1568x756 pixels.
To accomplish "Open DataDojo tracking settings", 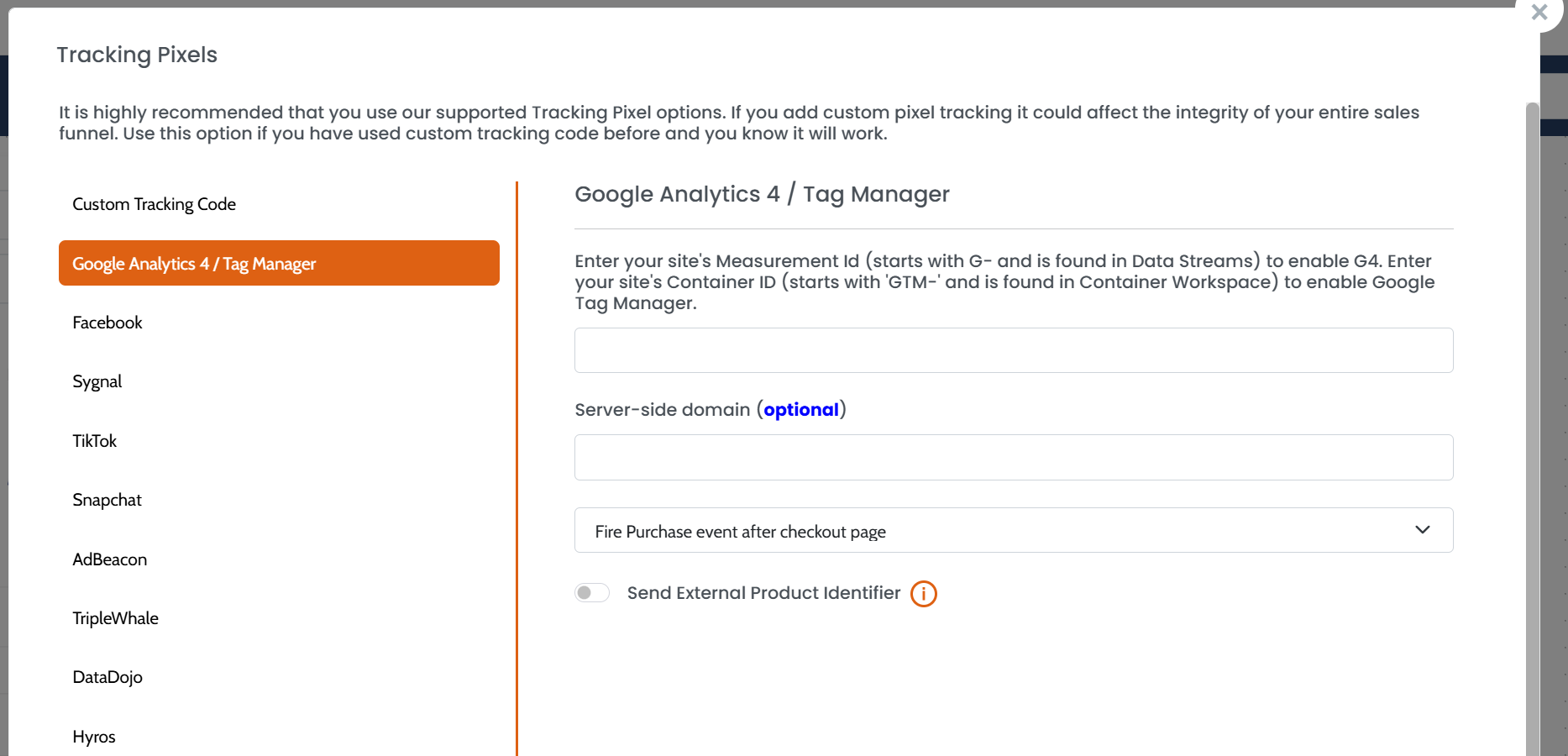I will click(x=108, y=677).
